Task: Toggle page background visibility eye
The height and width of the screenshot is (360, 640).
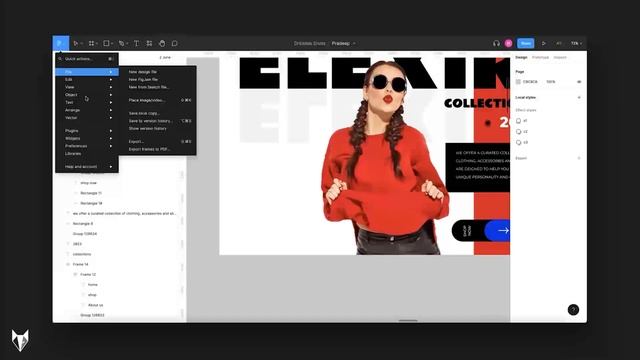Action: tap(579, 82)
